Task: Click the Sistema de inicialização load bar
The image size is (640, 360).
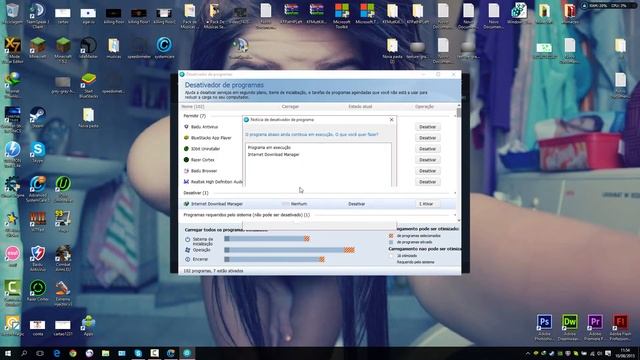Action: [x=267, y=239]
